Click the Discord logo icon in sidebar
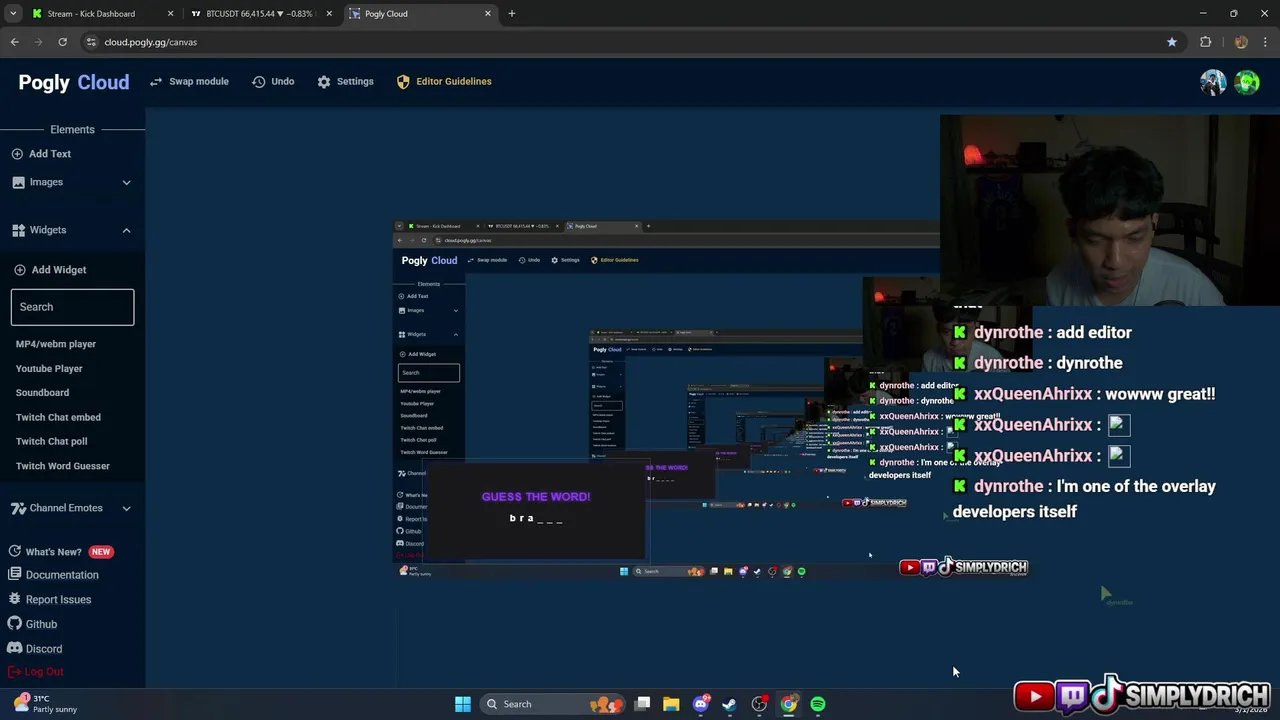Screen dimensions: 1280x720 point(15,648)
